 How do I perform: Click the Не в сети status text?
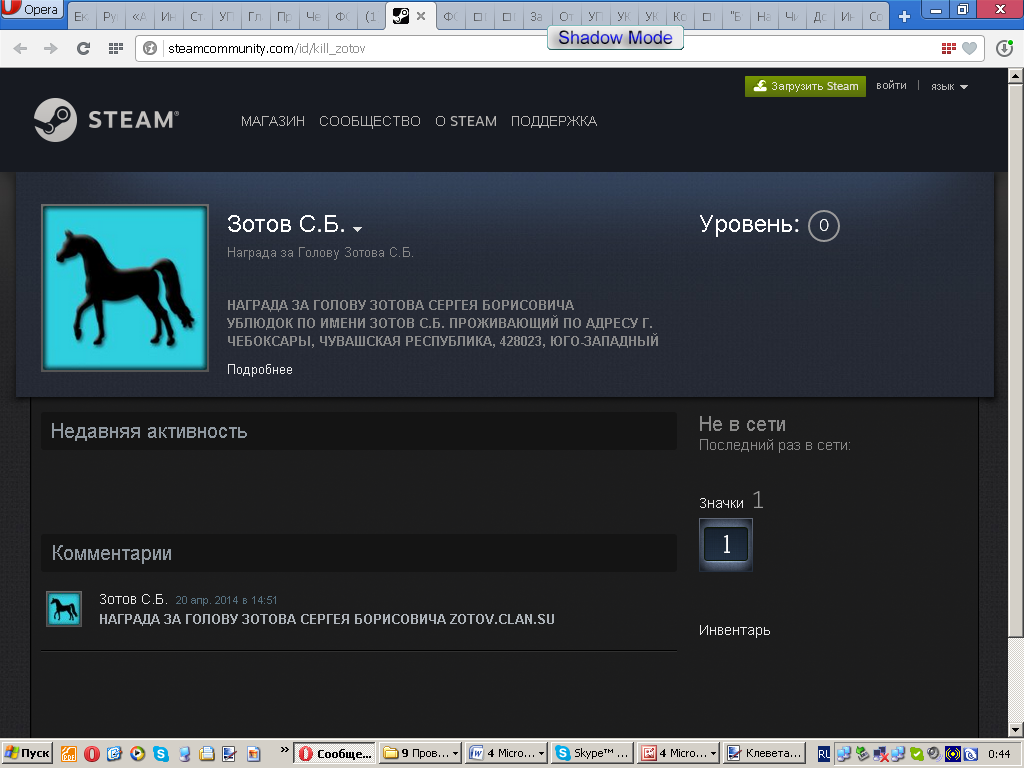(742, 424)
